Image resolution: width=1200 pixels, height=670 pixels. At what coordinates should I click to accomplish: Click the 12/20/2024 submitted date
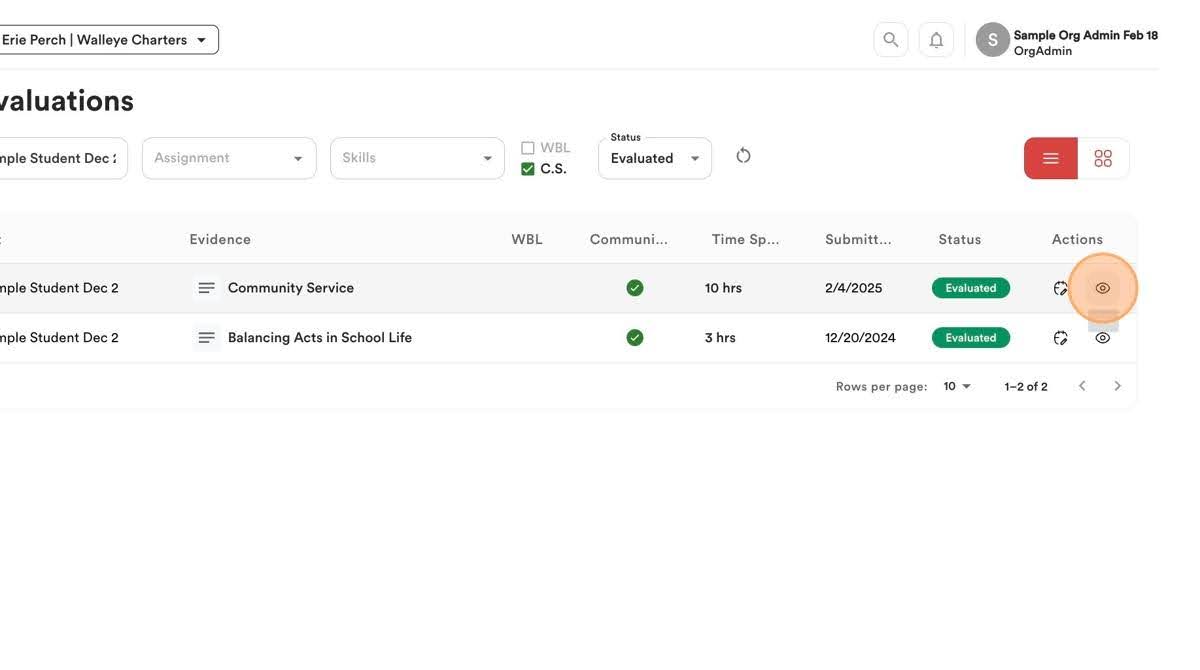860,338
